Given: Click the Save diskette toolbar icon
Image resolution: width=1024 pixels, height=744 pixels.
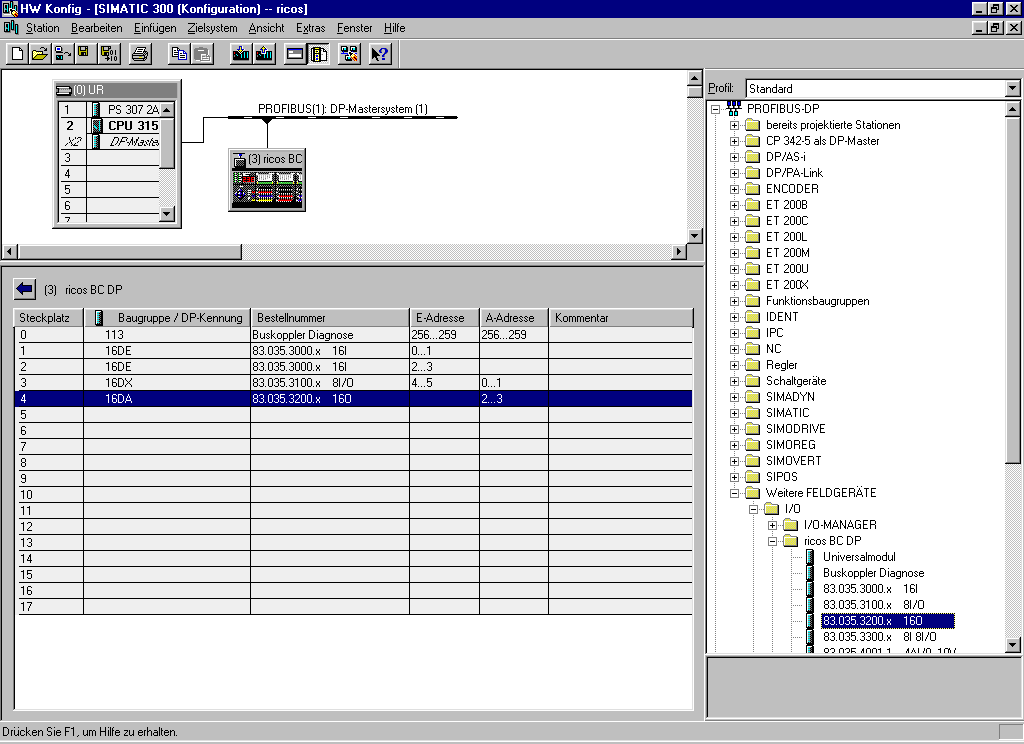Looking at the screenshot, I should click(x=84, y=54).
